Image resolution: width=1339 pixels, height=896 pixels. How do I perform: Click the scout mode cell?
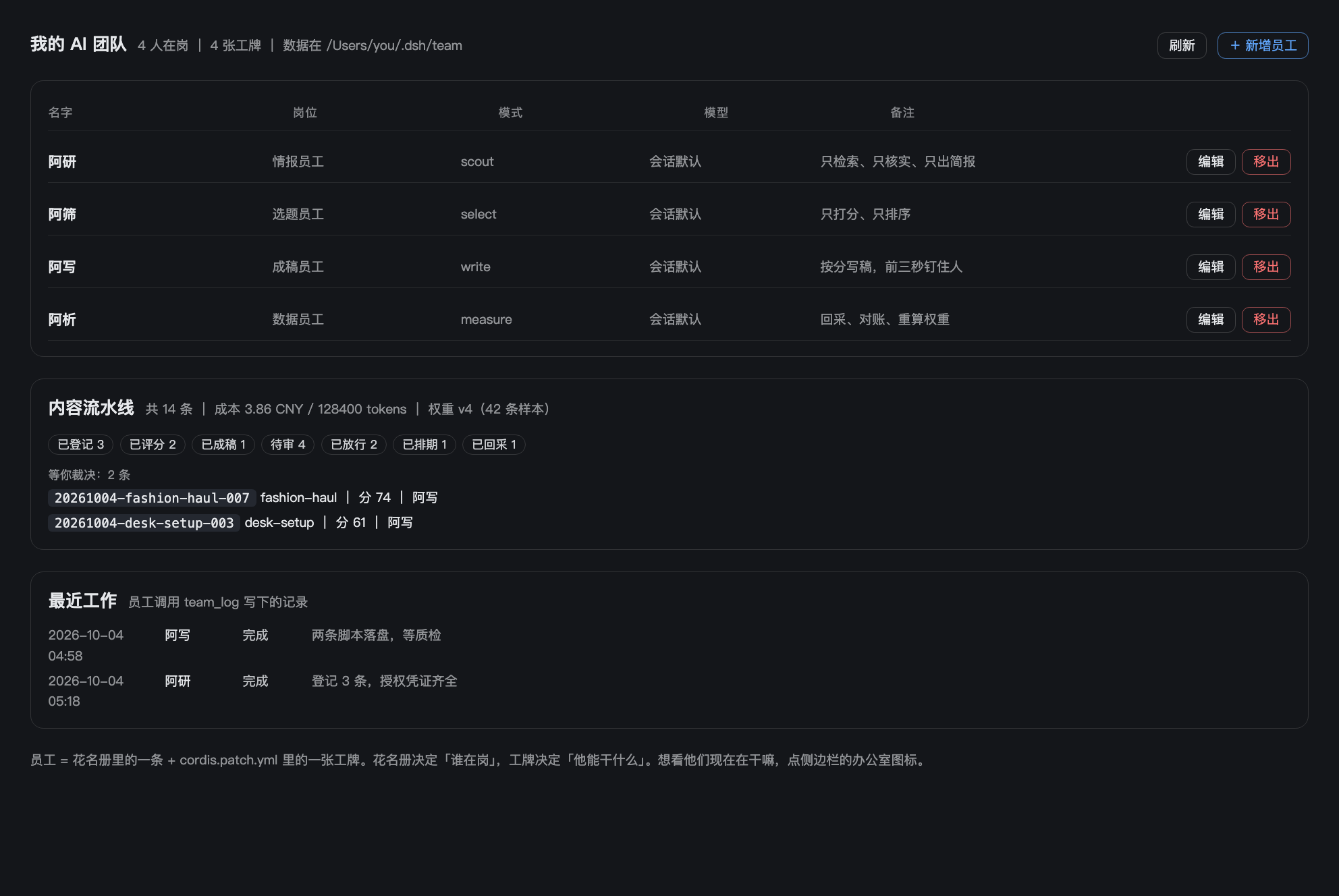[x=477, y=162]
